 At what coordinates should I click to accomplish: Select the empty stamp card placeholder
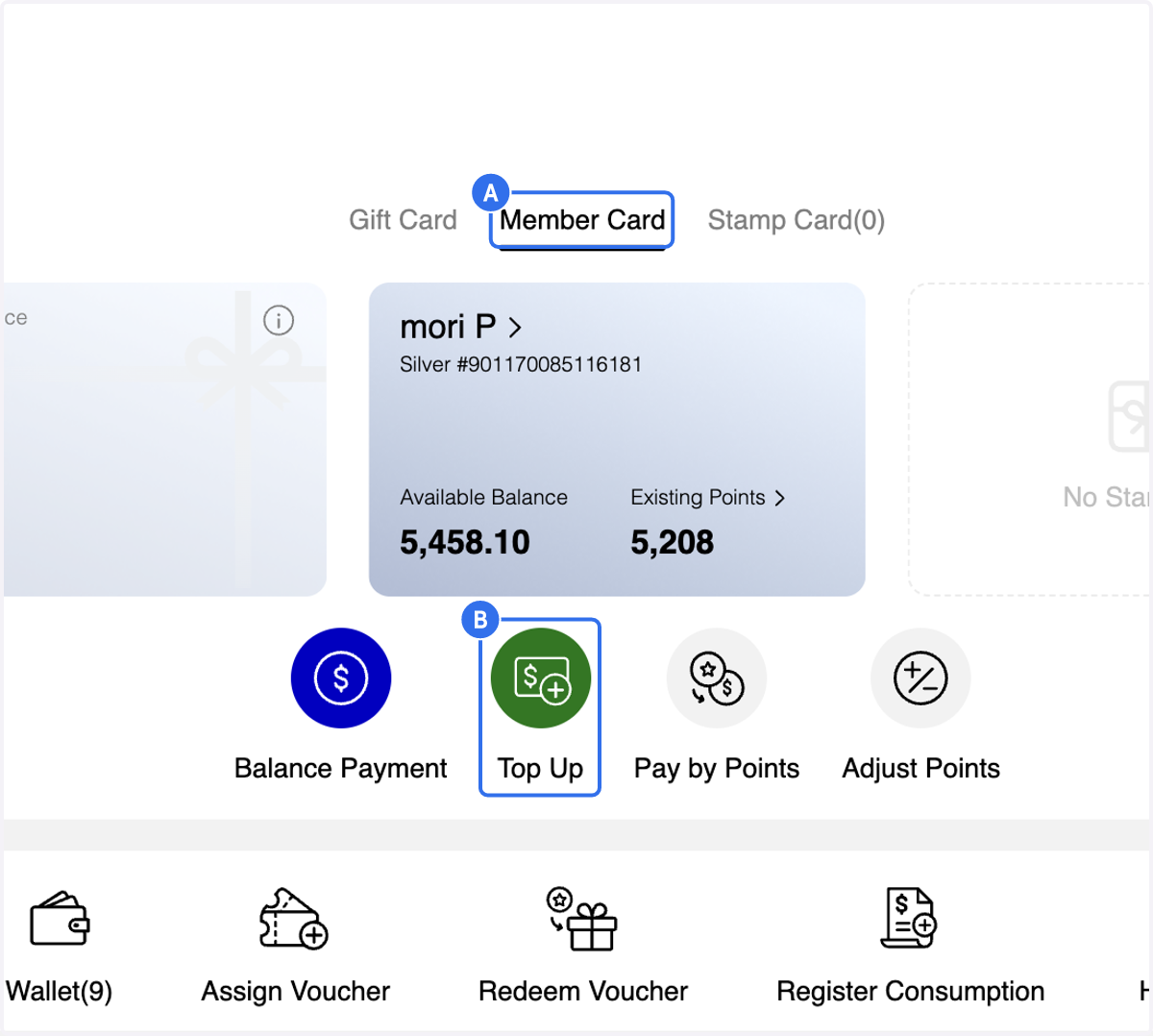pyautogui.click(x=1029, y=439)
